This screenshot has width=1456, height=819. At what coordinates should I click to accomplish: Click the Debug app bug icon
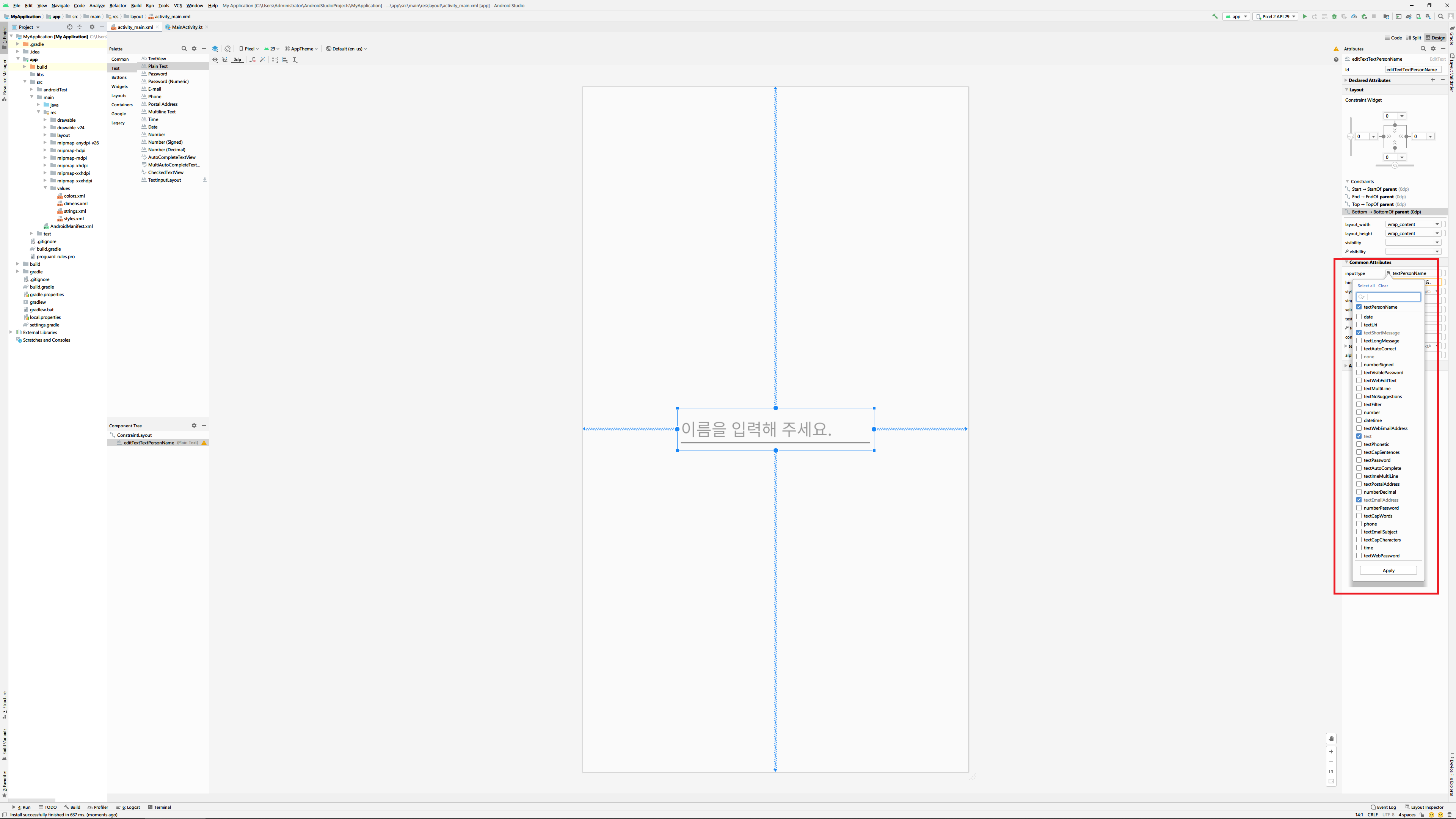1334,16
